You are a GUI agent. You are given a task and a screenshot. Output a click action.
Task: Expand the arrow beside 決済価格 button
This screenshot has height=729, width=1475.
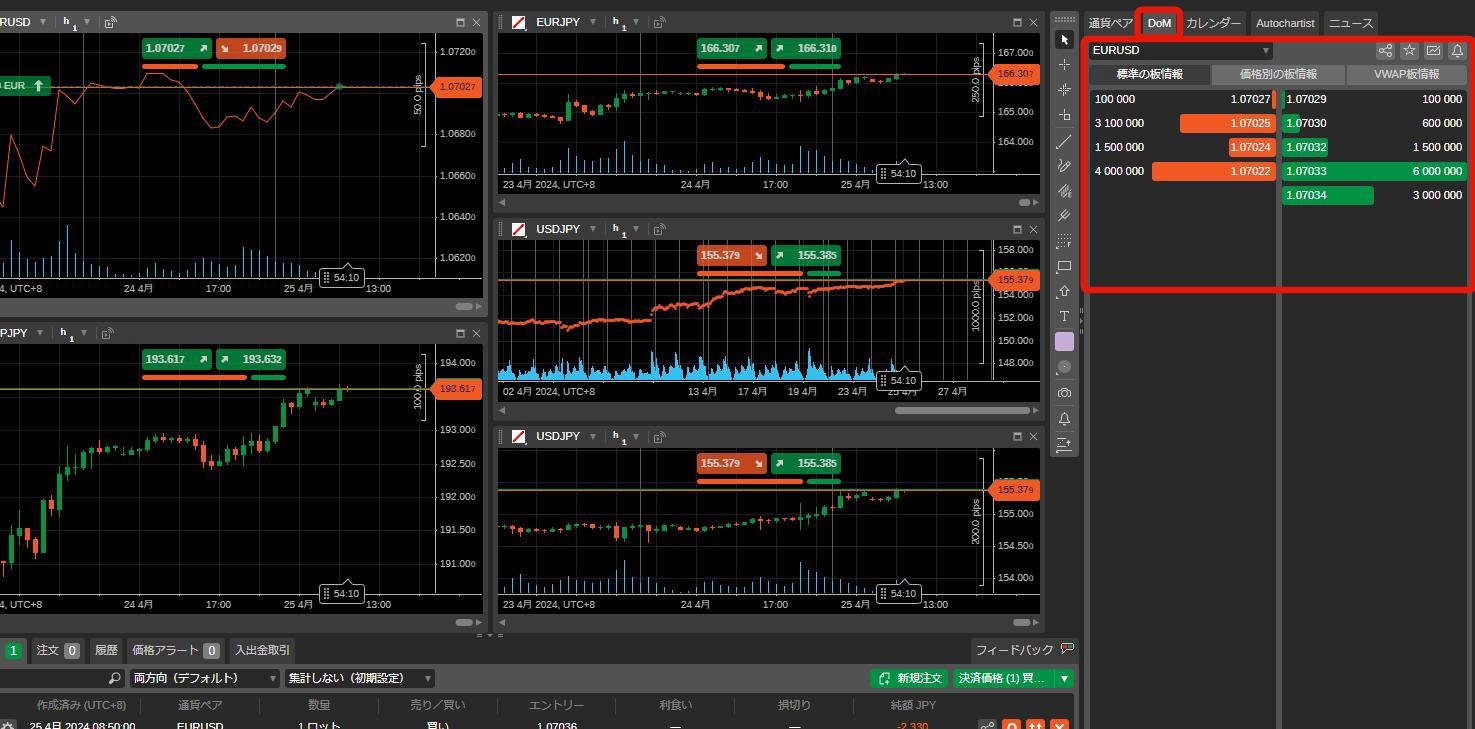(x=1065, y=678)
